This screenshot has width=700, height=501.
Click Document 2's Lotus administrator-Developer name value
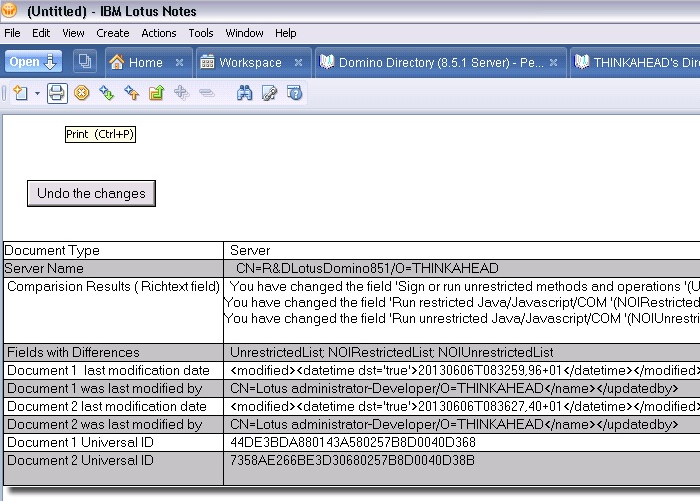pyautogui.click(x=454, y=424)
